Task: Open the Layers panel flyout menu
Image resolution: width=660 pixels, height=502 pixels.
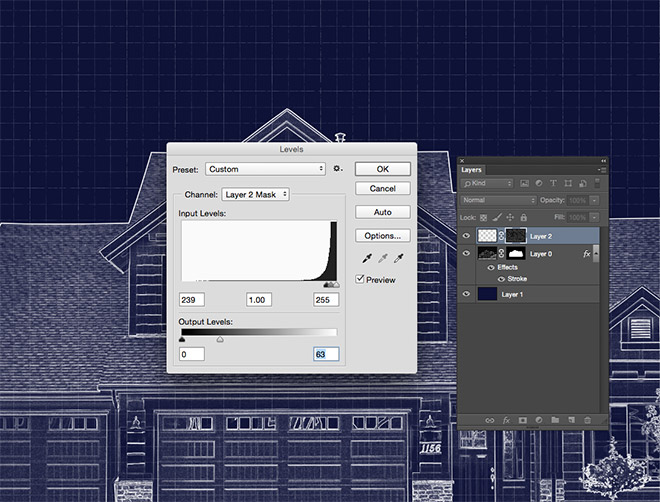Action: point(602,170)
